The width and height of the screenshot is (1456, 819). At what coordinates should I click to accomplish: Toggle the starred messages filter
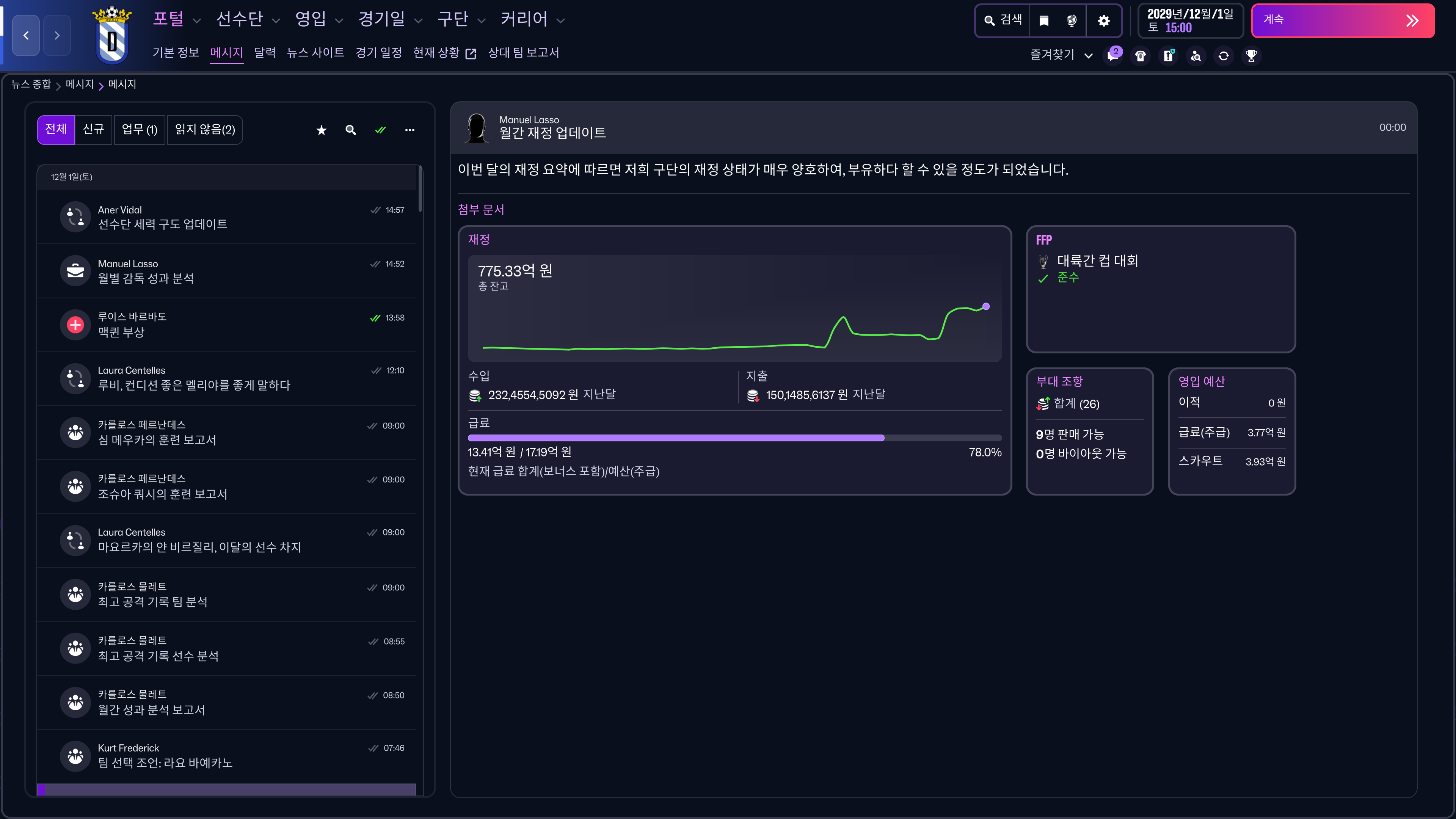click(x=321, y=130)
